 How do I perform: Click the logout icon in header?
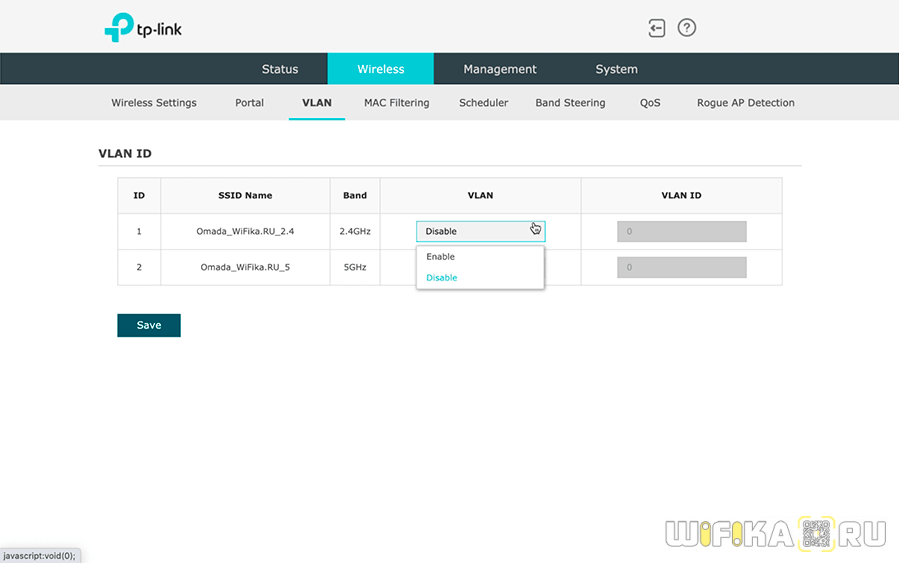pos(656,28)
